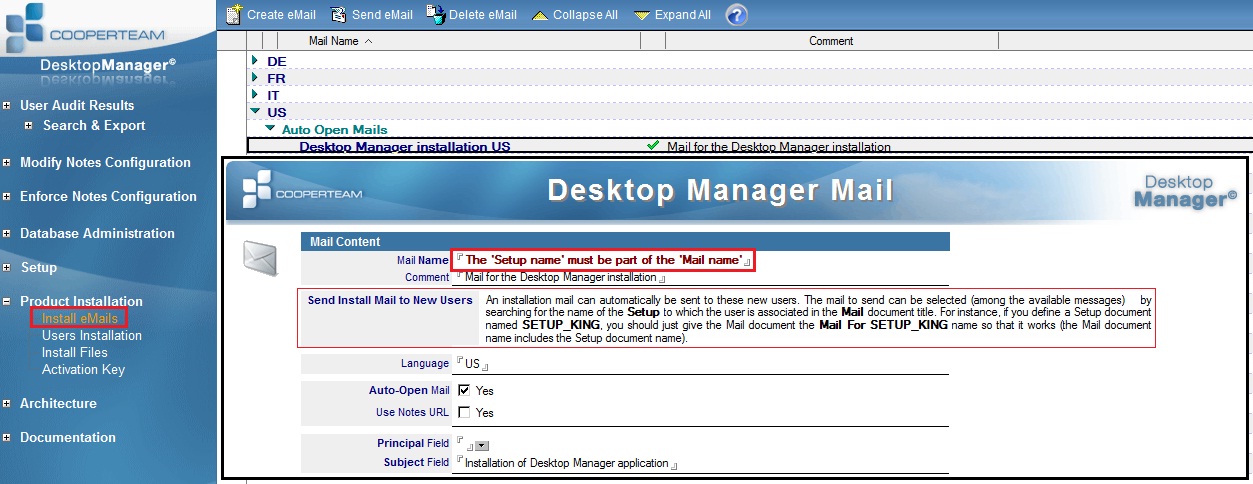Open Users Installation in the sidebar

pos(92,335)
